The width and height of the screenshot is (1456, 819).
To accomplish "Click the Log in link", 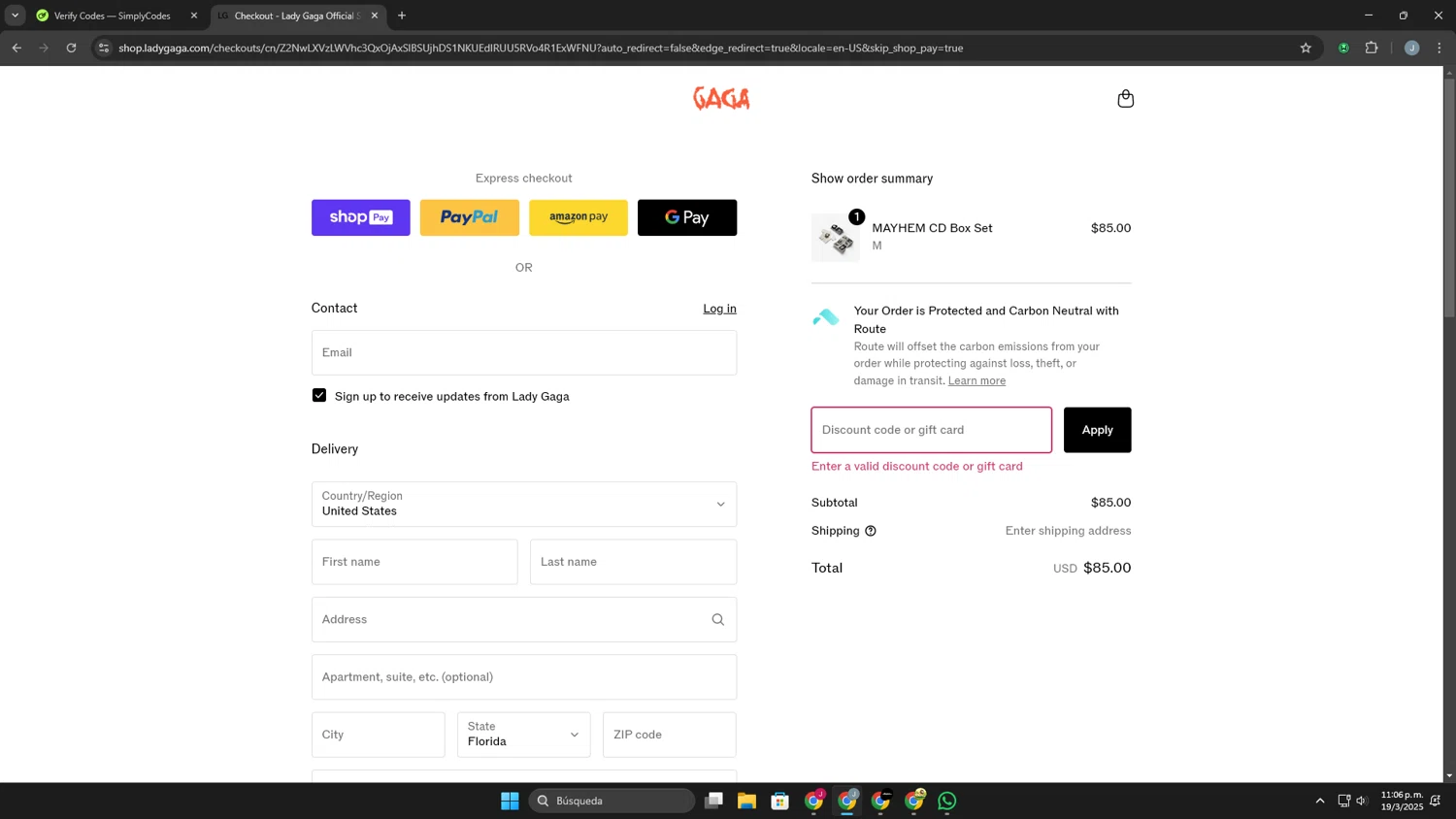I will (719, 309).
